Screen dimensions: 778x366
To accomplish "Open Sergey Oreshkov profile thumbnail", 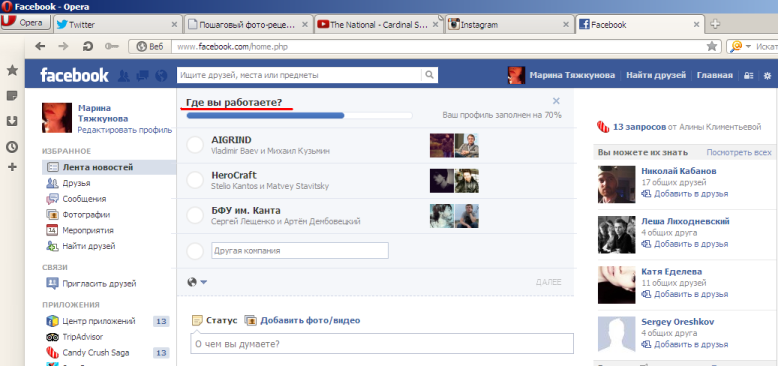I will (616, 335).
